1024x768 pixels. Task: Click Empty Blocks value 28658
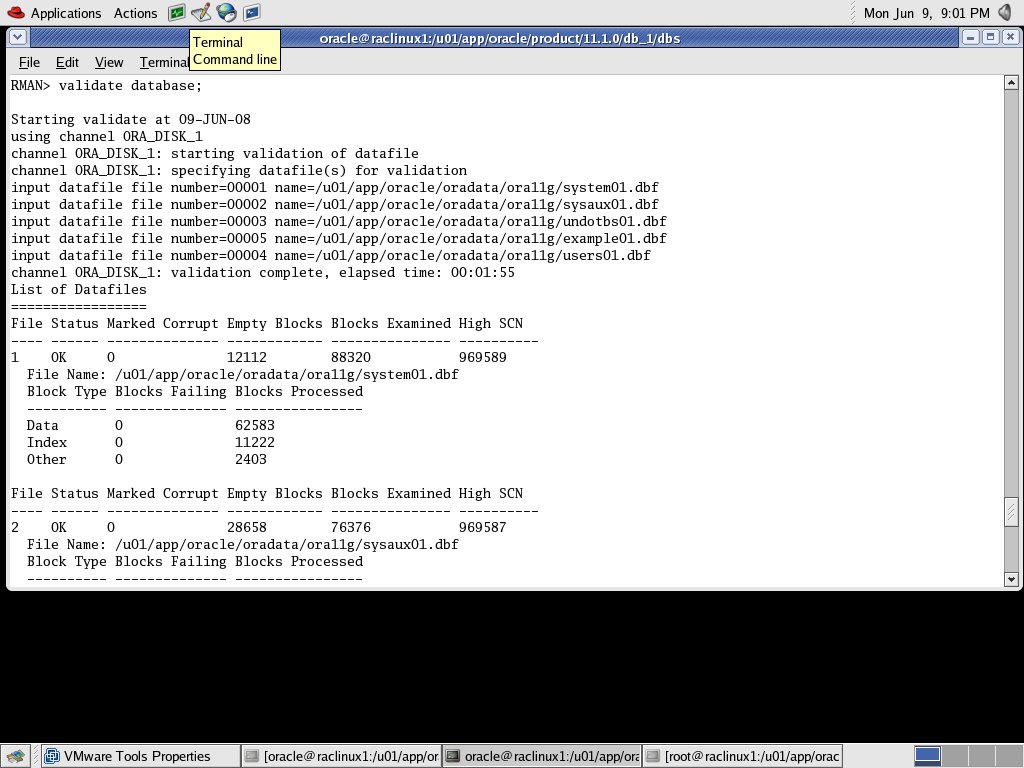tap(247, 527)
